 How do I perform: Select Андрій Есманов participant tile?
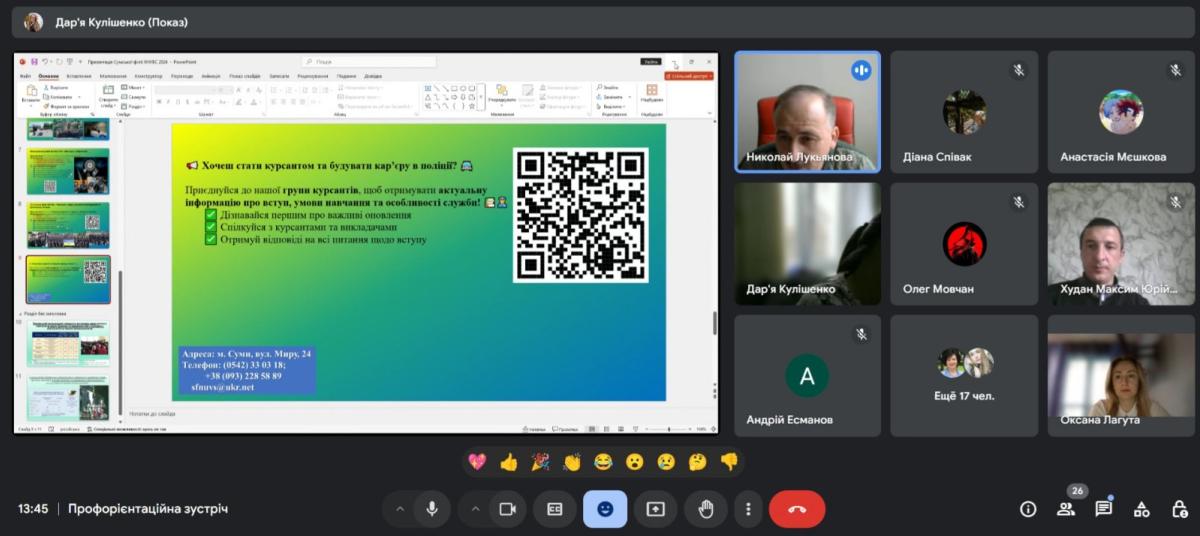coord(808,375)
